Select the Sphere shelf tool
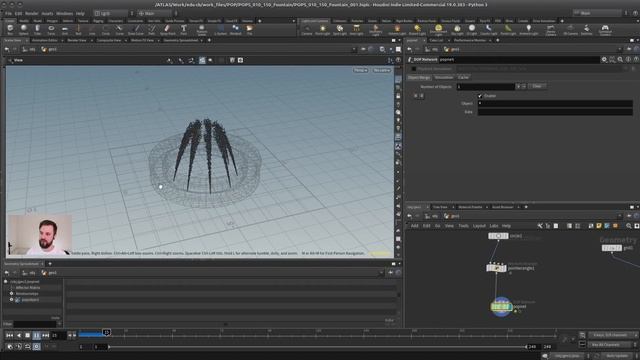640x360 pixels. click(x=24, y=29)
